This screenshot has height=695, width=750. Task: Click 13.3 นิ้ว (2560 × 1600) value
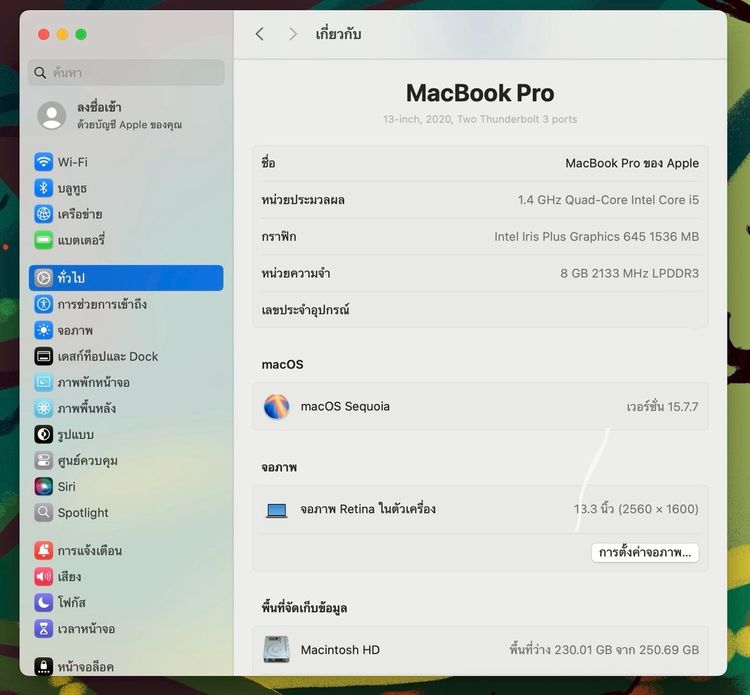click(636, 509)
